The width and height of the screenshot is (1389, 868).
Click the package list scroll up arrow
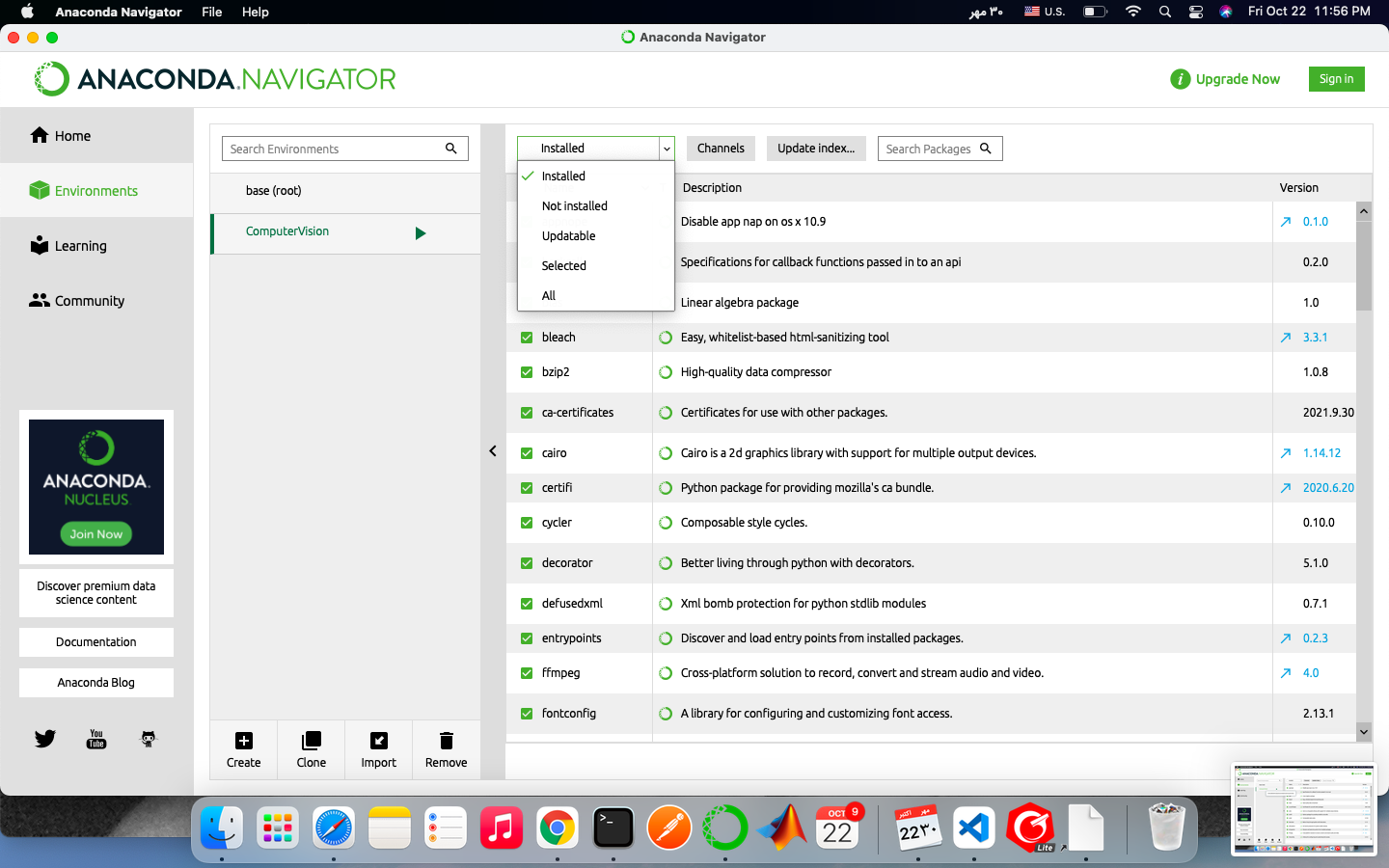pyautogui.click(x=1364, y=210)
